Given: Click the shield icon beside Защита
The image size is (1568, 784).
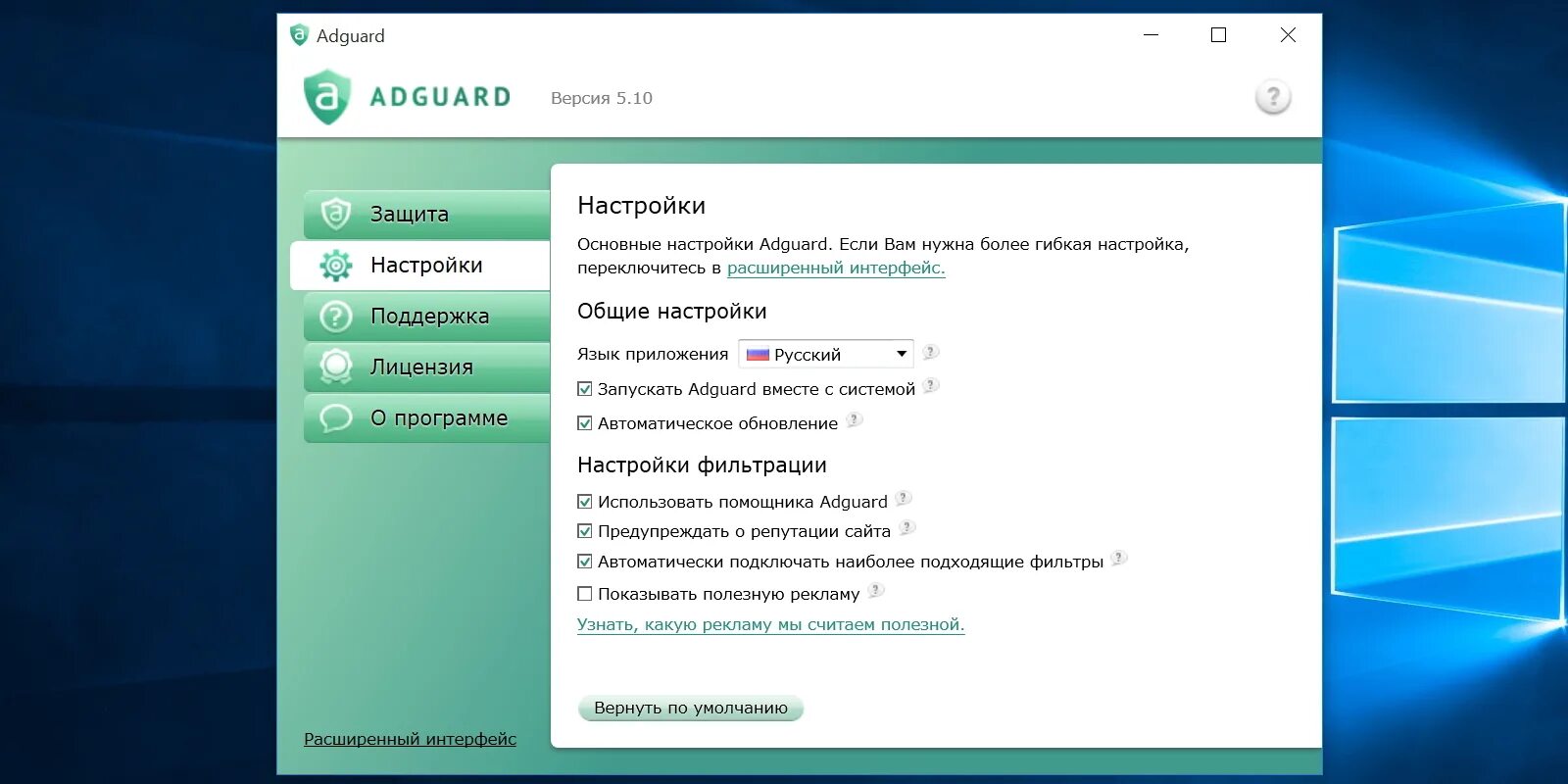Looking at the screenshot, I should 336,214.
